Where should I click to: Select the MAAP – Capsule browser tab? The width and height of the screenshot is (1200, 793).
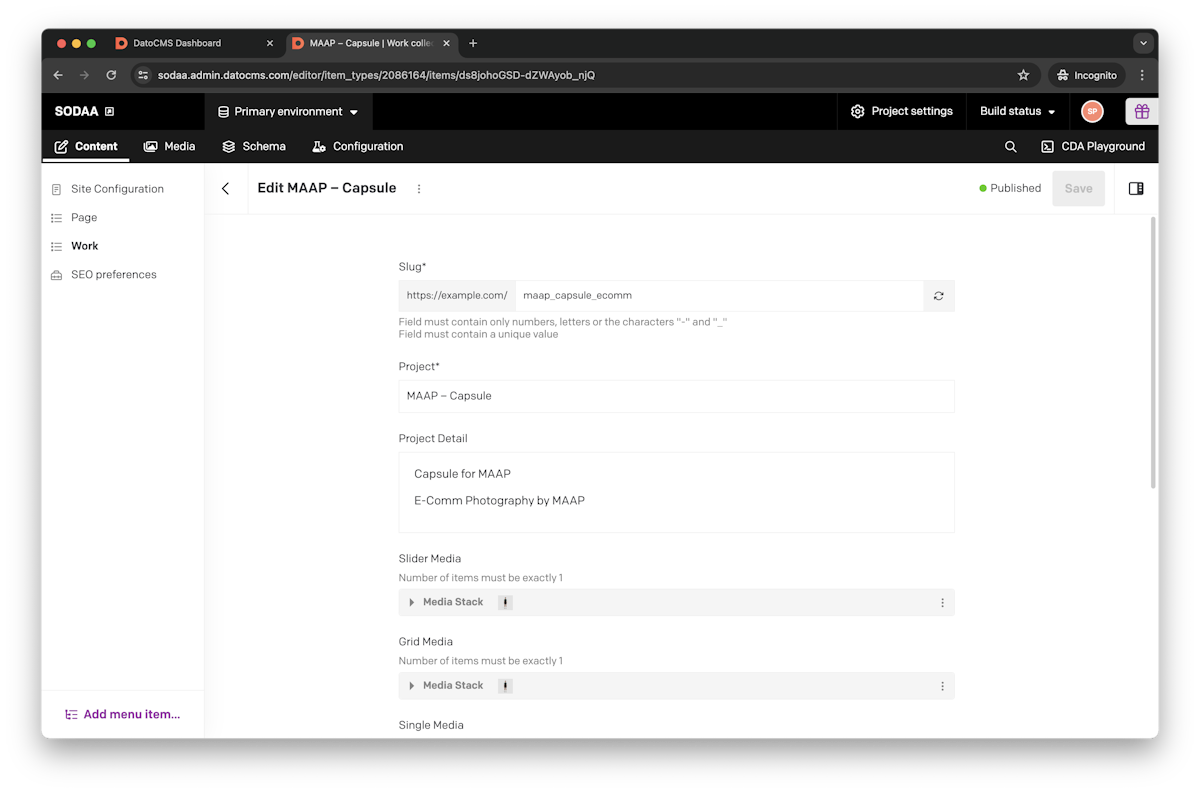(371, 43)
